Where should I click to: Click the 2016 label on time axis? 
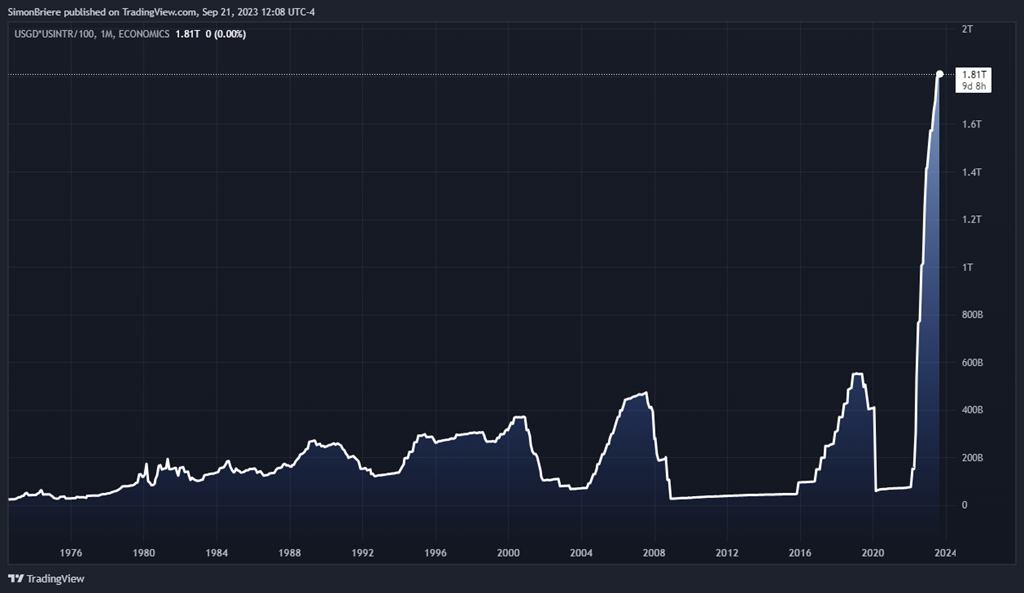click(800, 552)
